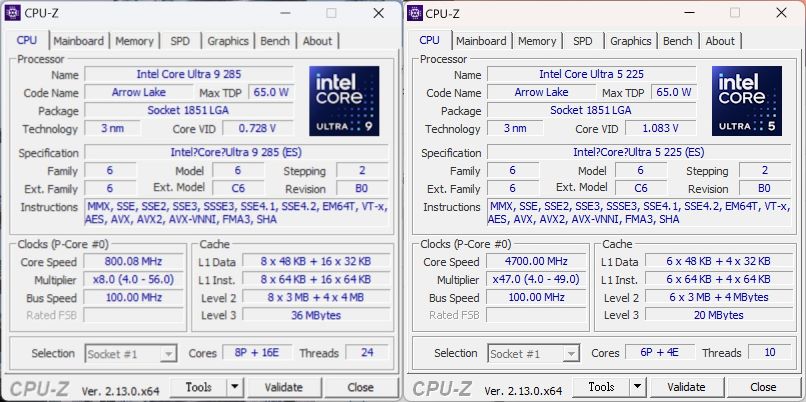The image size is (806, 402).
Task: Click Level 3 cache value 20 MBytes
Action: [719, 315]
